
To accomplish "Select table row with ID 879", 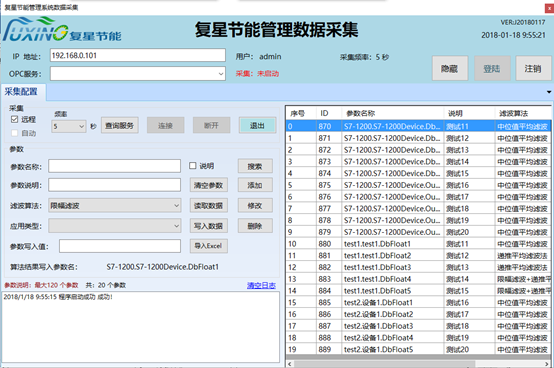I will [x=418, y=232].
